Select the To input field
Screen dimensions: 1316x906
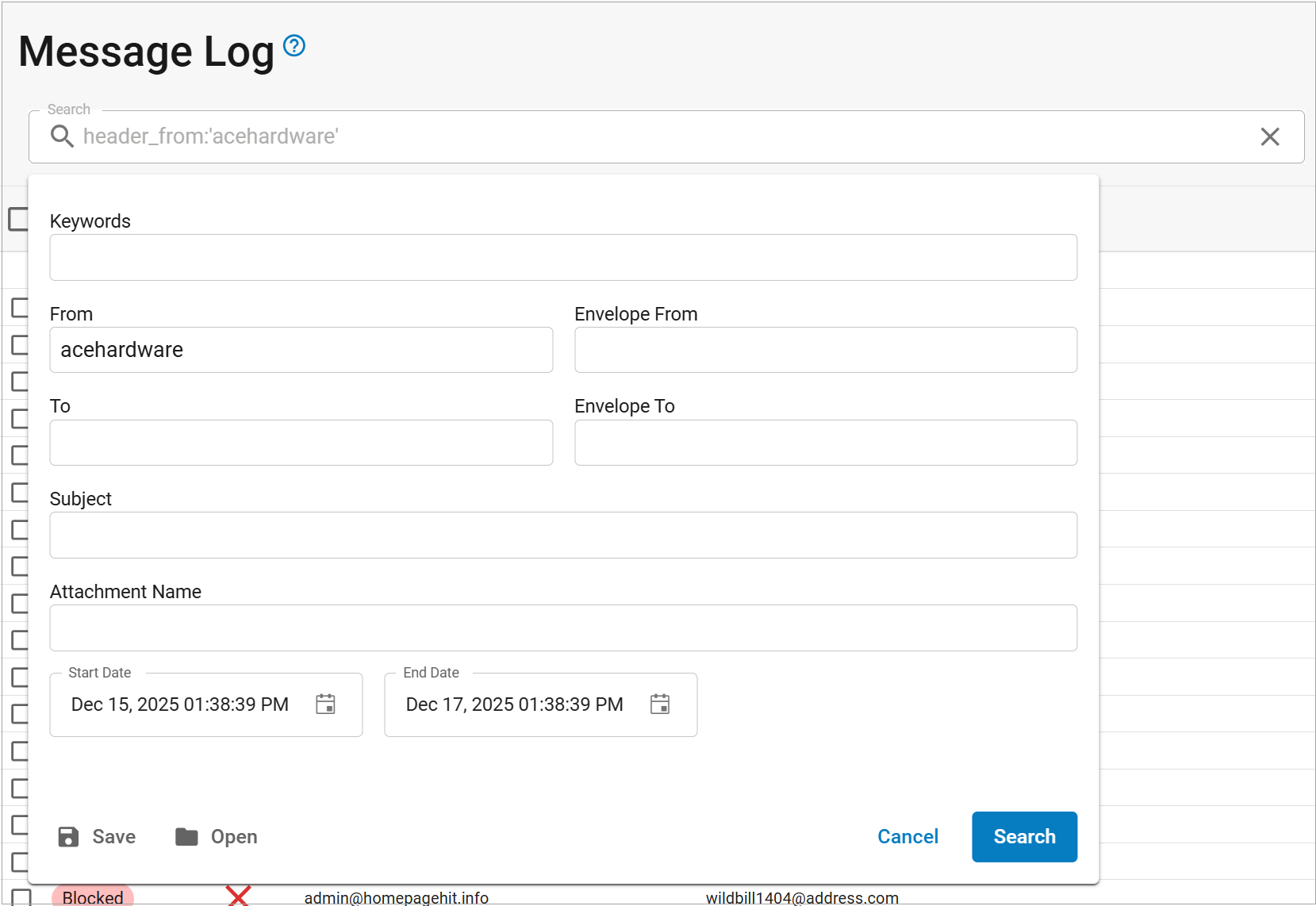301,443
